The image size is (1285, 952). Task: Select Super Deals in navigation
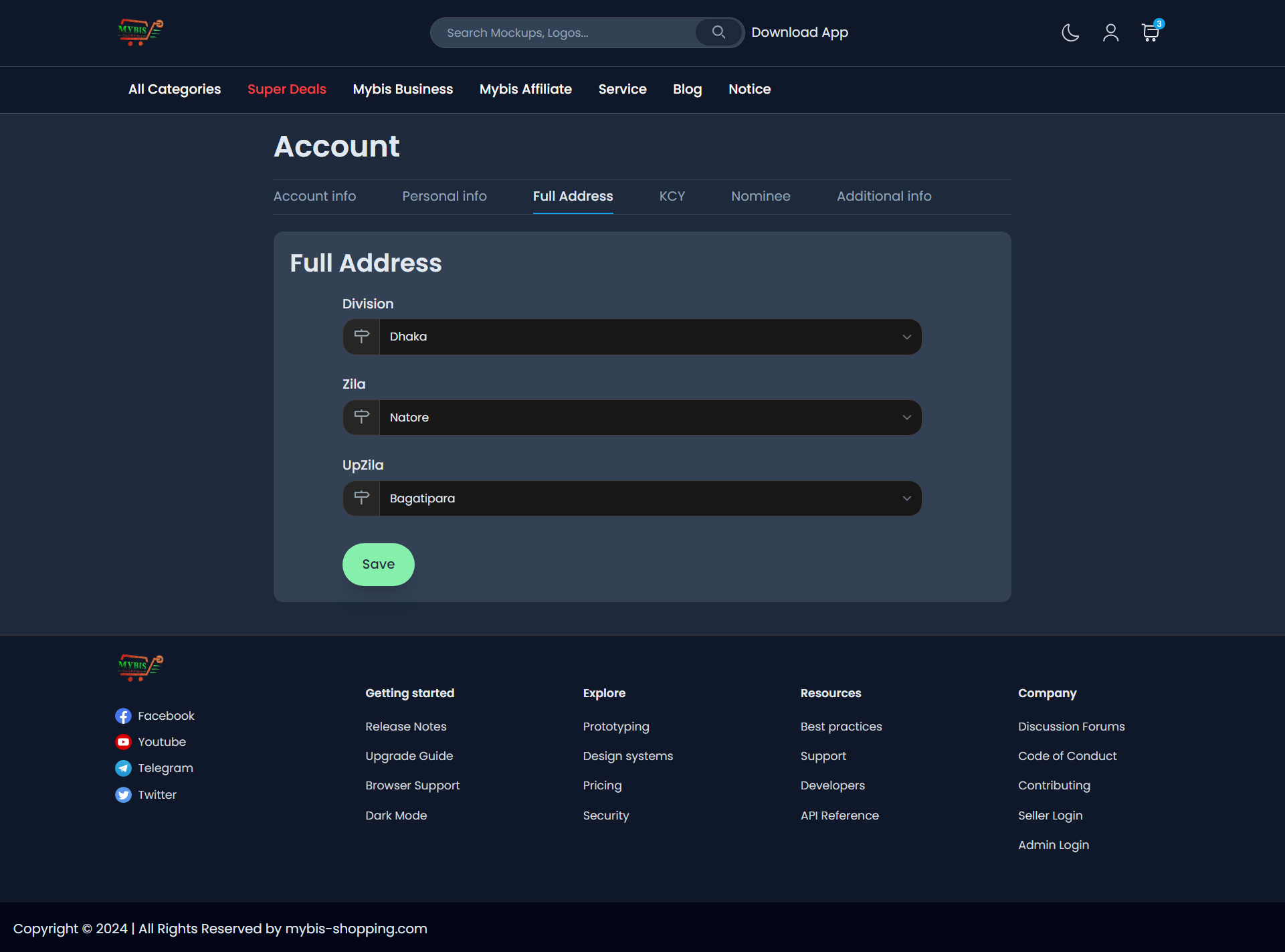[x=286, y=89]
